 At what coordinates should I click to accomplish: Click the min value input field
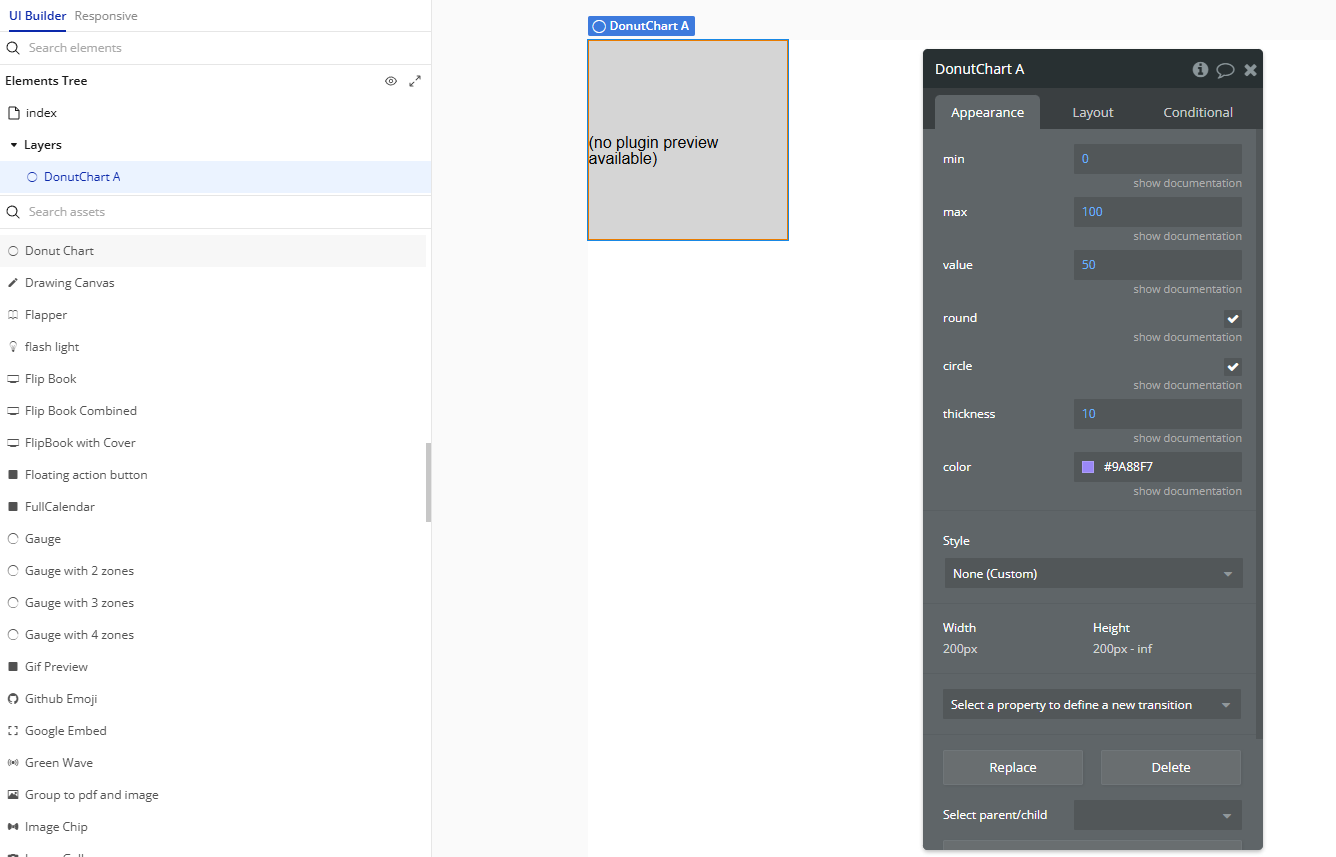(1158, 159)
